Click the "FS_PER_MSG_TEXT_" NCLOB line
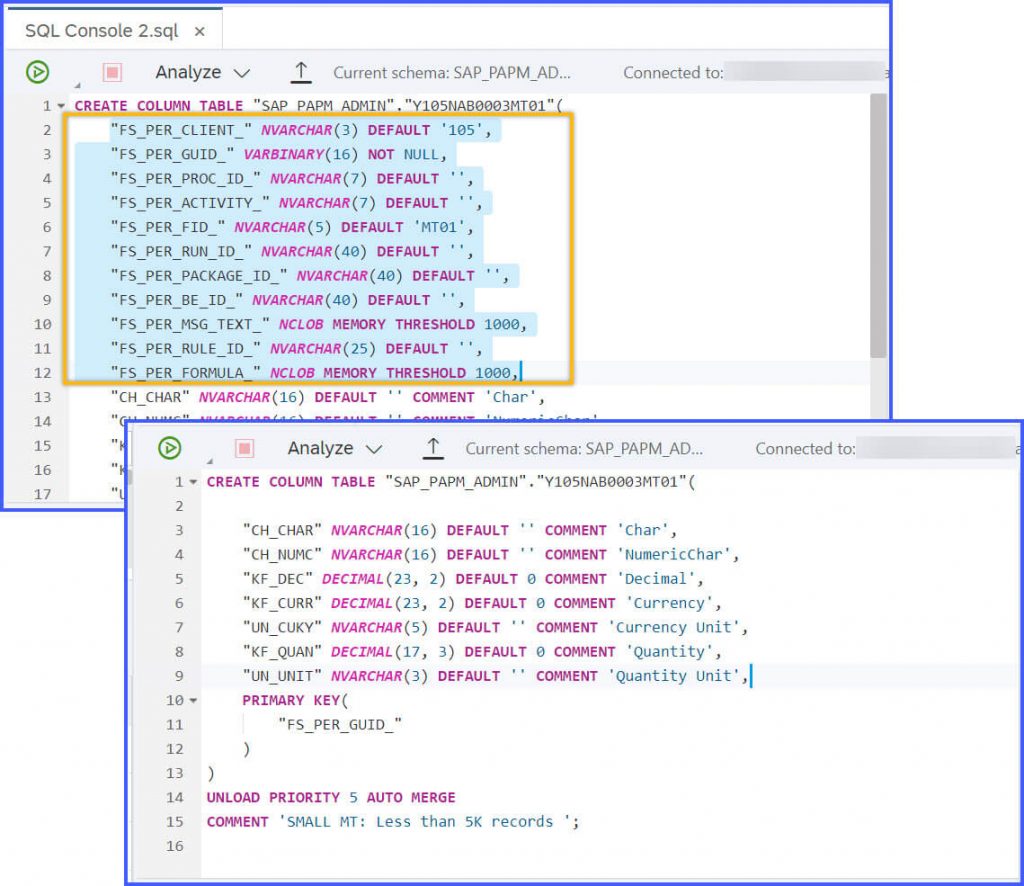Screen dimensions: 1024x886 tap(319, 324)
